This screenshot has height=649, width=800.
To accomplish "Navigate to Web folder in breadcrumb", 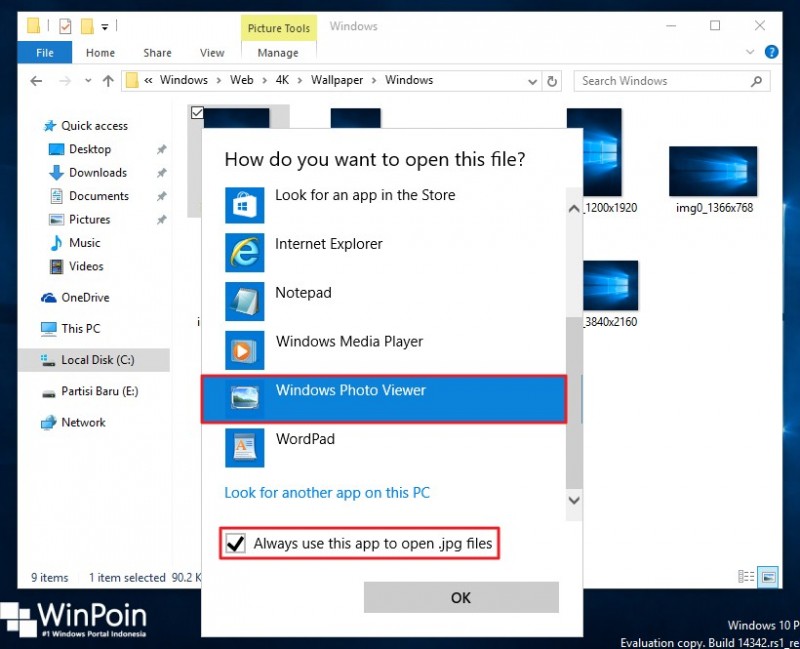I will coord(241,80).
